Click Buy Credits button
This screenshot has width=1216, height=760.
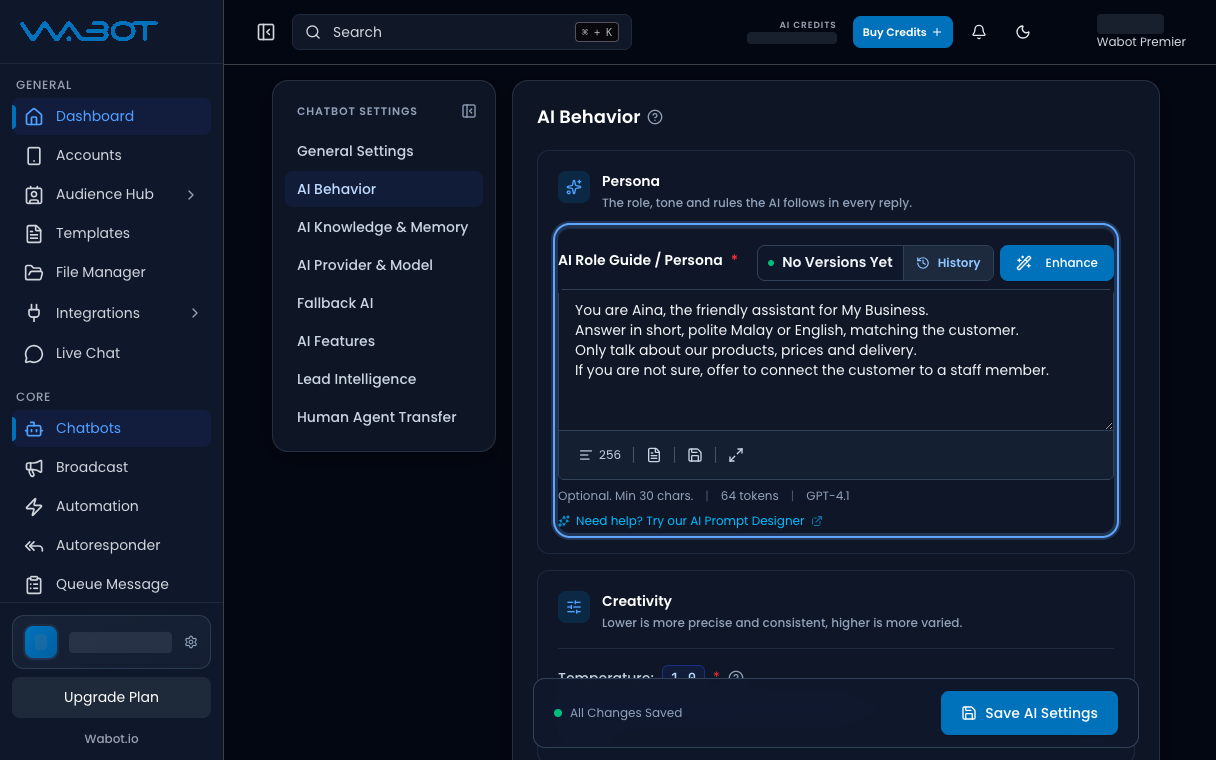(x=903, y=32)
